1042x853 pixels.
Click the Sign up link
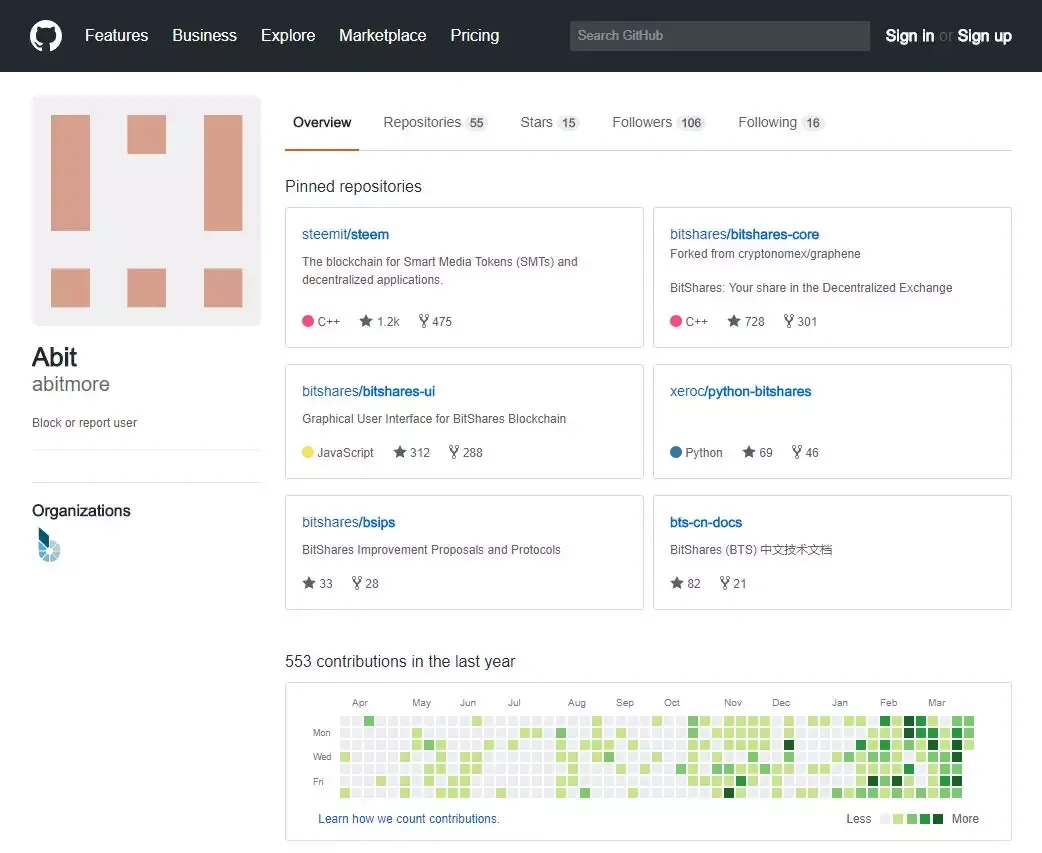click(984, 36)
